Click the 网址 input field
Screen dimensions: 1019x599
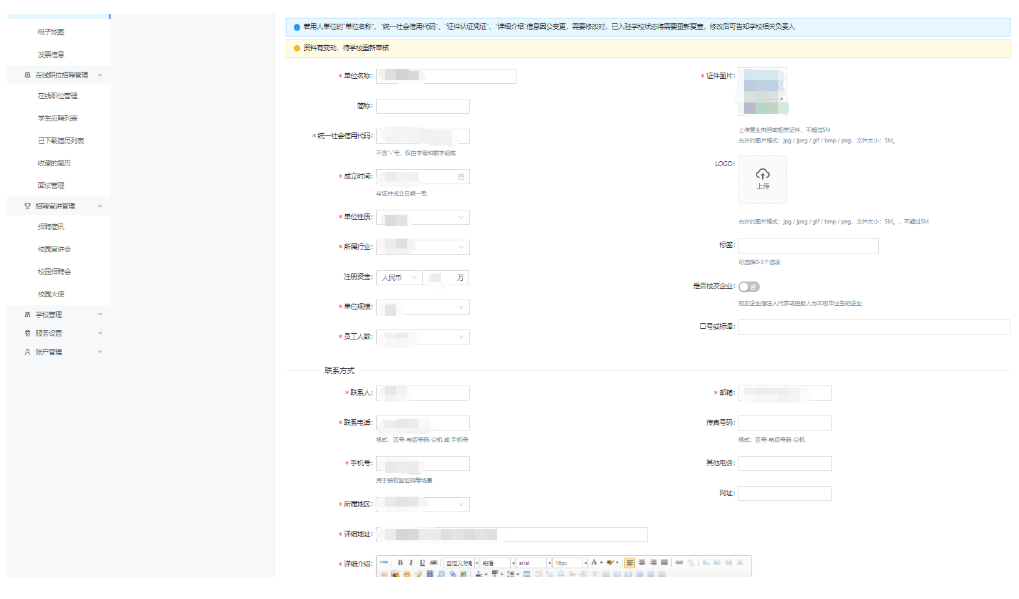(785, 493)
